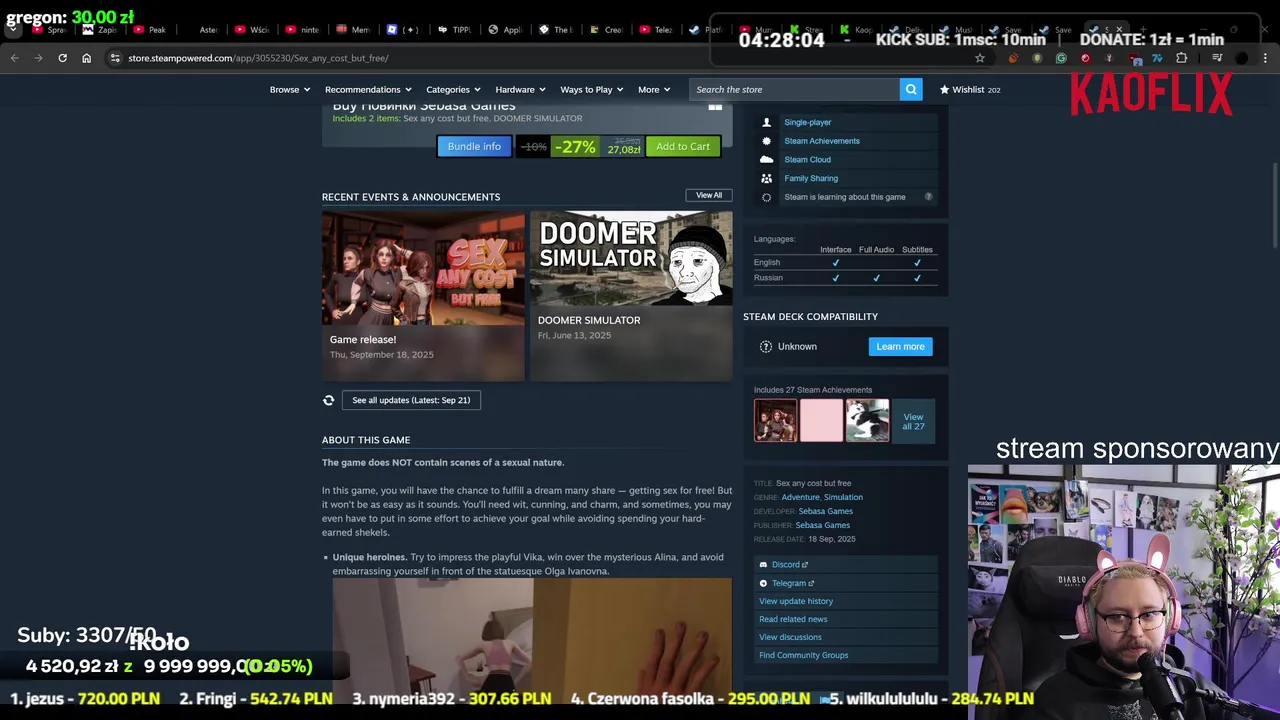Click the Single-player link
Screen dimensions: 1280x720
[x=808, y=122]
